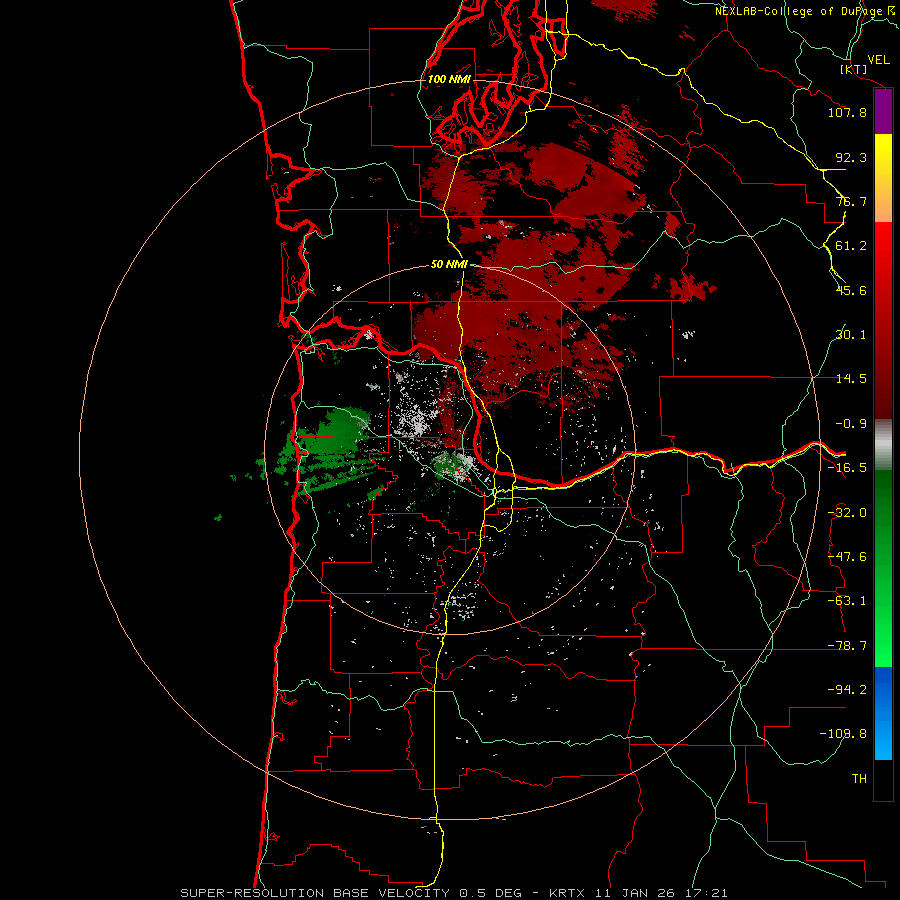Click the blue segment of velocity color bar

click(883, 713)
